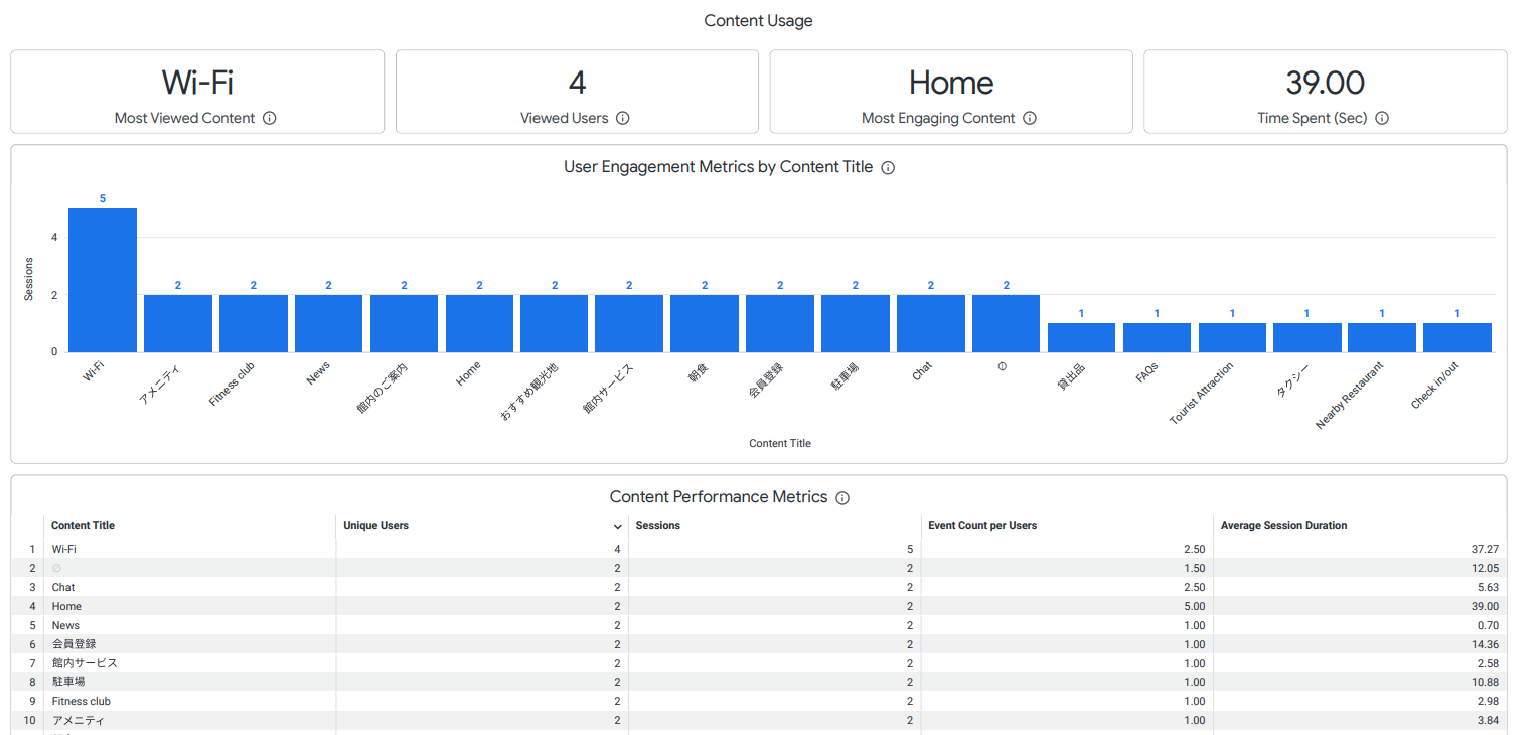Click info icon beside Most Viewed Content
The height and width of the screenshot is (735, 1521).
click(x=269, y=118)
